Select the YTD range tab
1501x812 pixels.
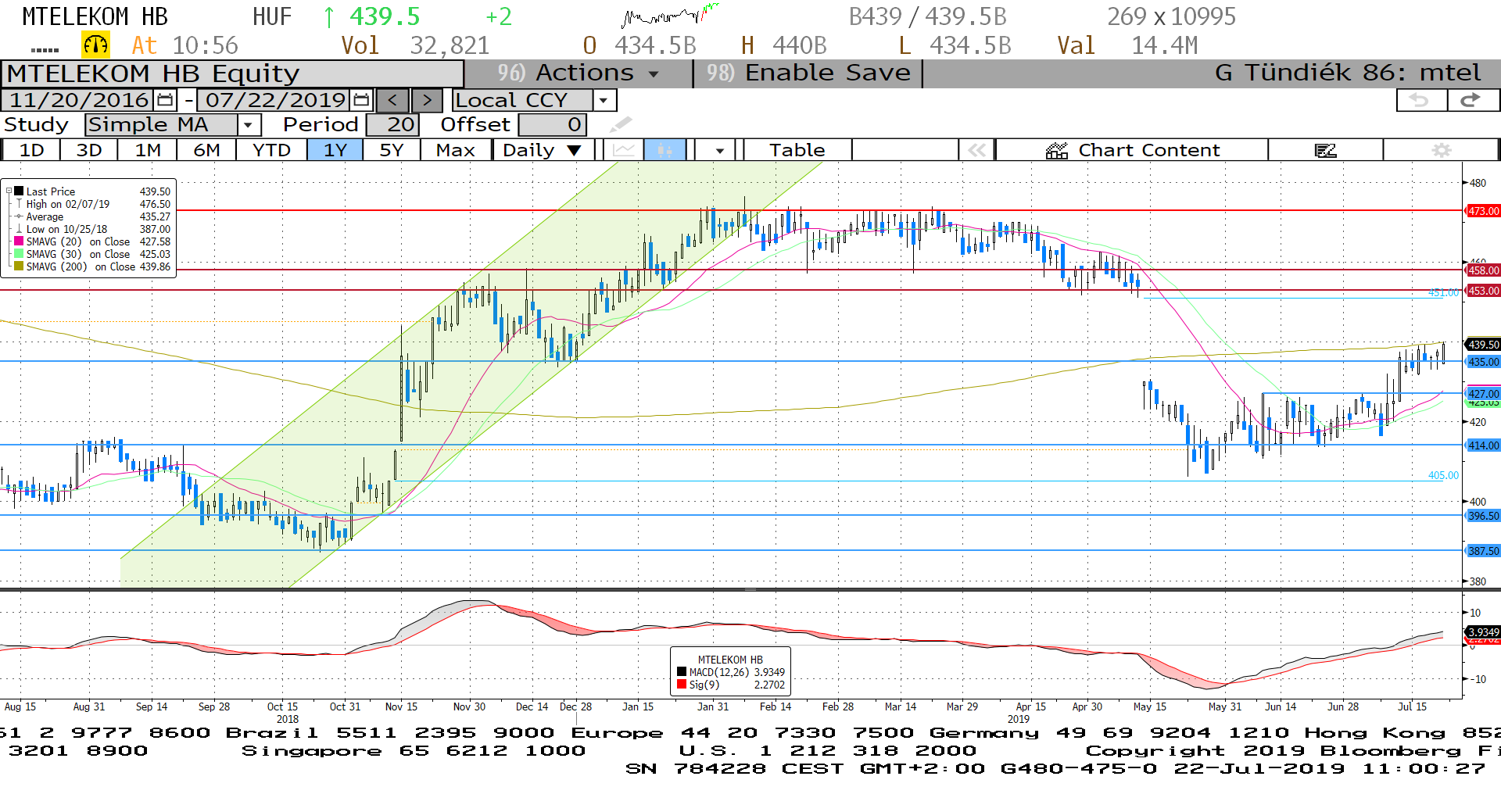(x=271, y=149)
